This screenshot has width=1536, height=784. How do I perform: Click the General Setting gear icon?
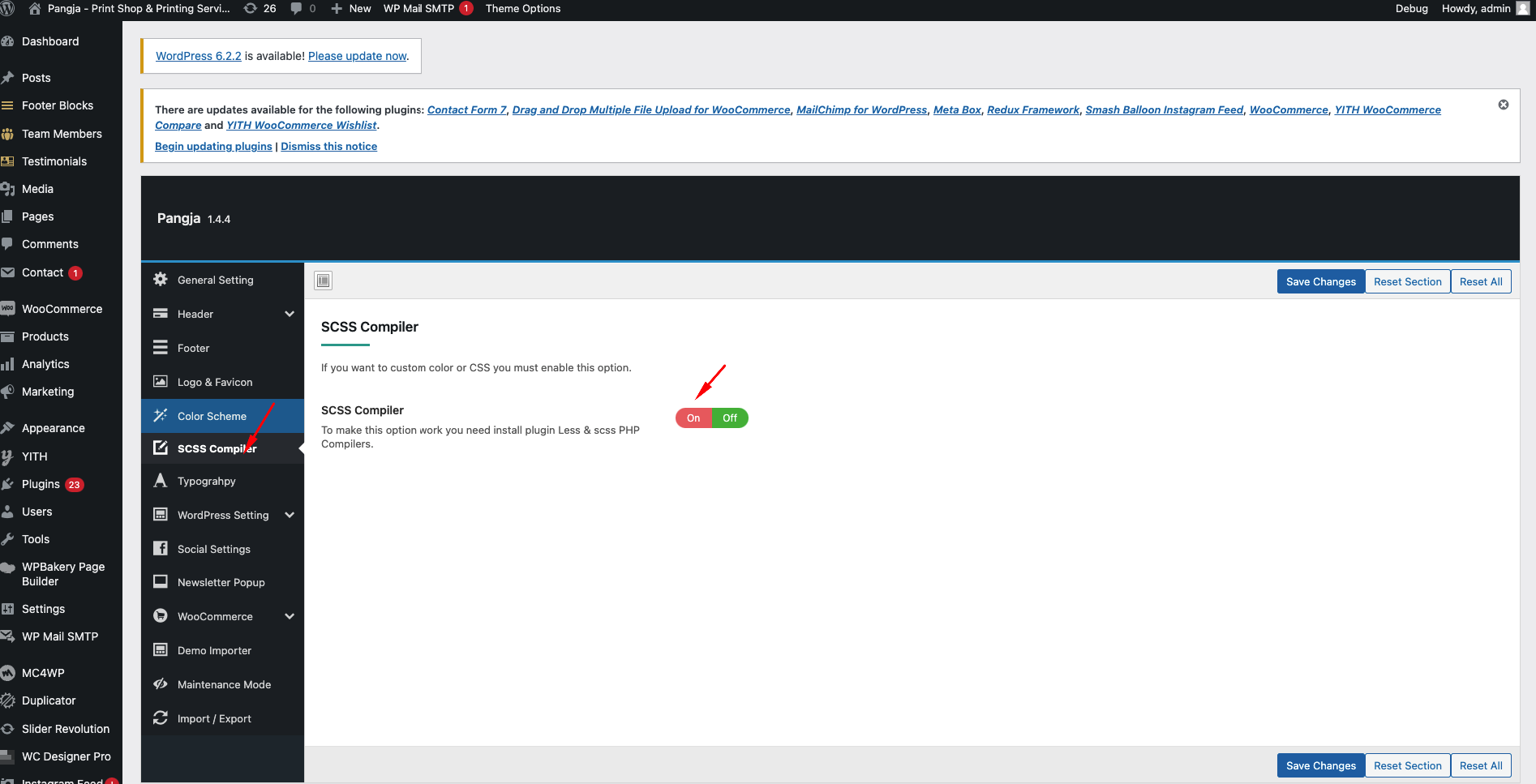tap(161, 279)
